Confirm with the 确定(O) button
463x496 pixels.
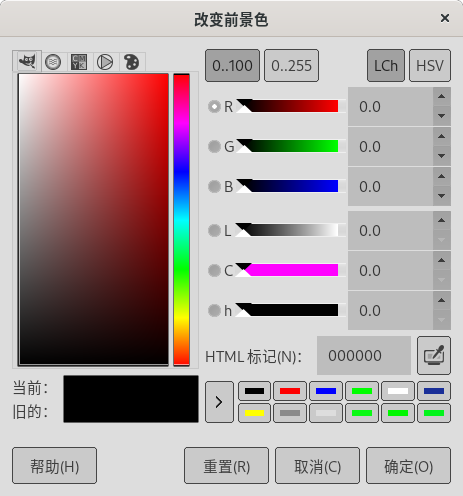[408, 466]
